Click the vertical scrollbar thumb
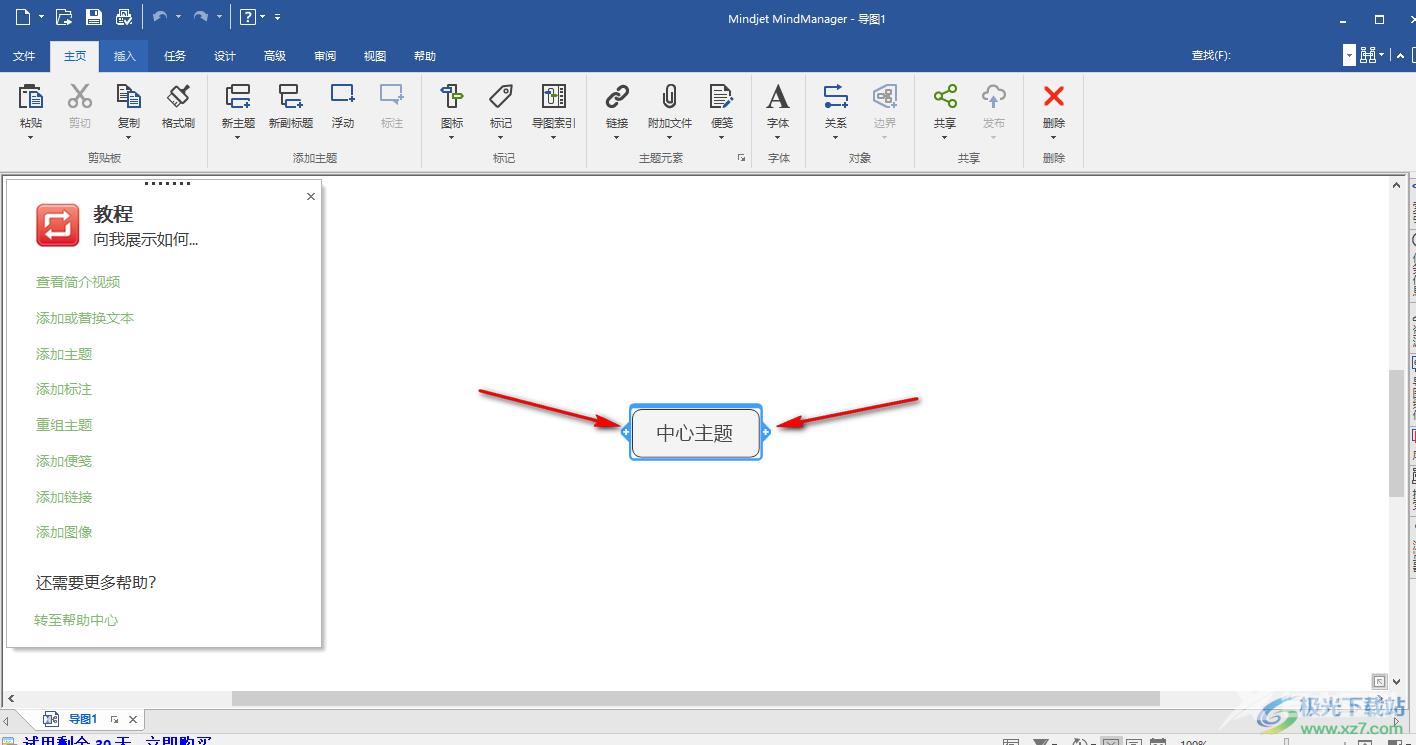The image size is (1416, 745). click(x=1396, y=433)
